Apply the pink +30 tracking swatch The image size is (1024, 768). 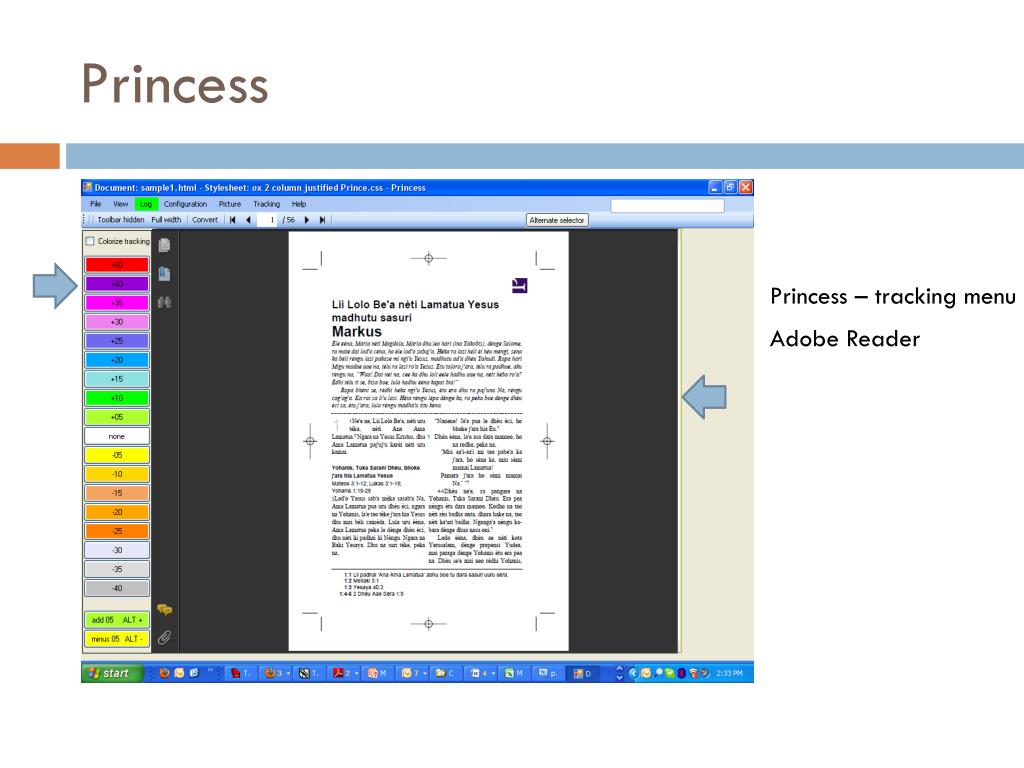pos(117,322)
